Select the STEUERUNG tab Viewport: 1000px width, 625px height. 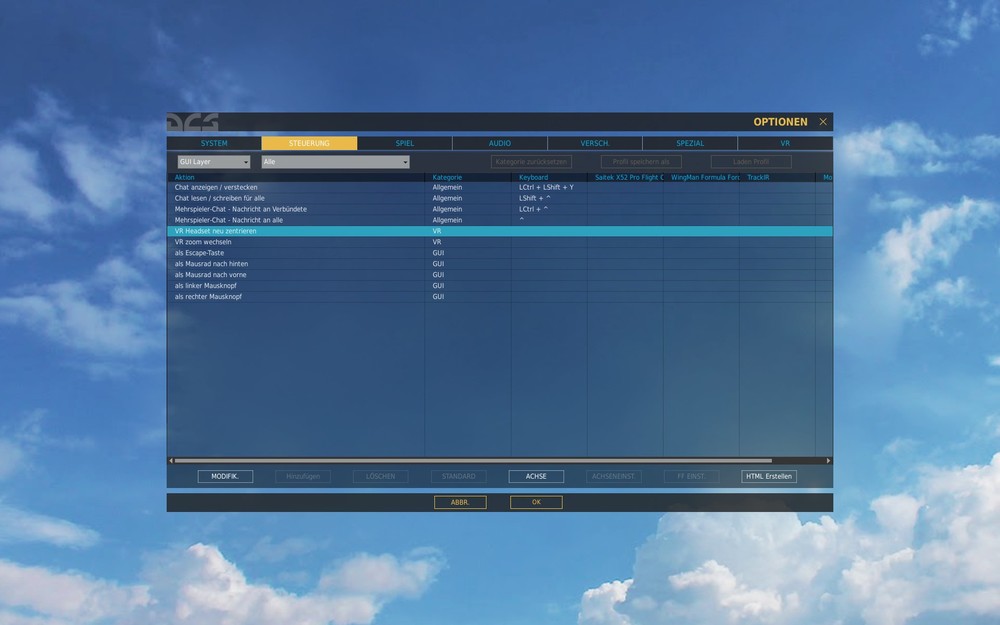[309, 143]
